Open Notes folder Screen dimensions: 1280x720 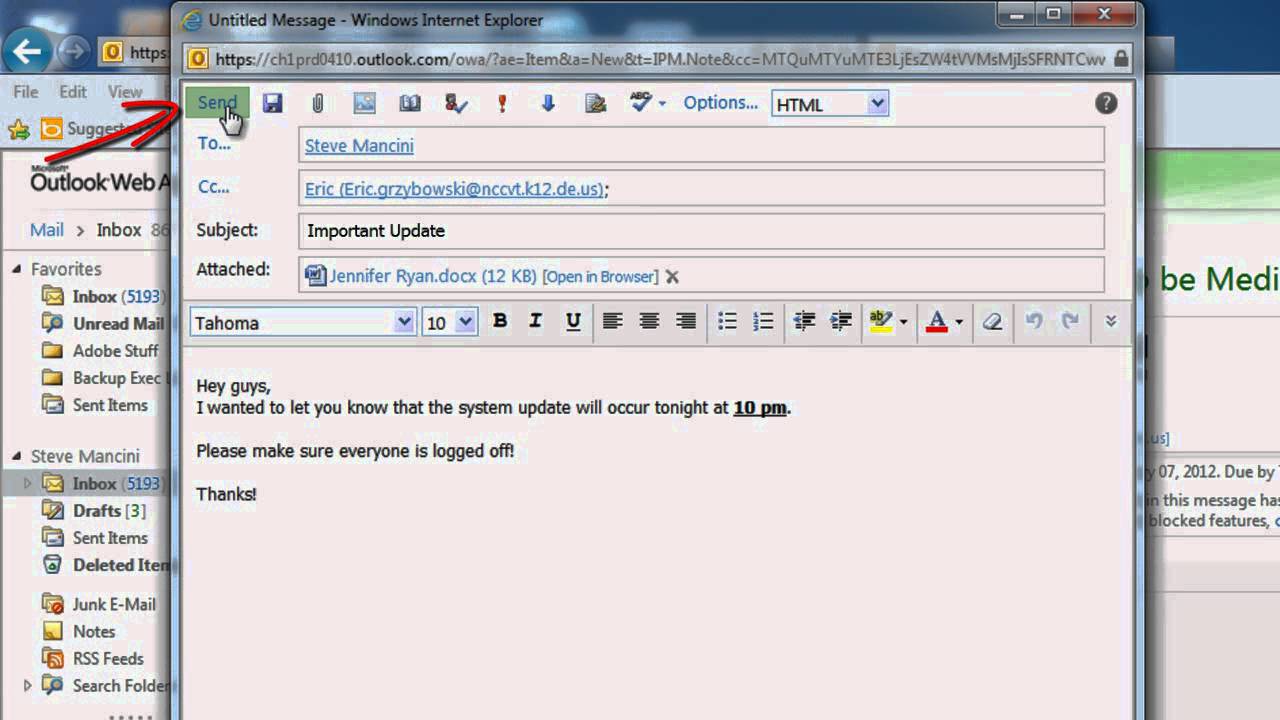[94, 632]
